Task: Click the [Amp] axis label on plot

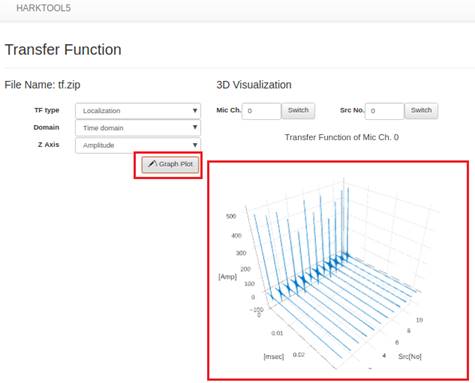Action: pos(227,277)
